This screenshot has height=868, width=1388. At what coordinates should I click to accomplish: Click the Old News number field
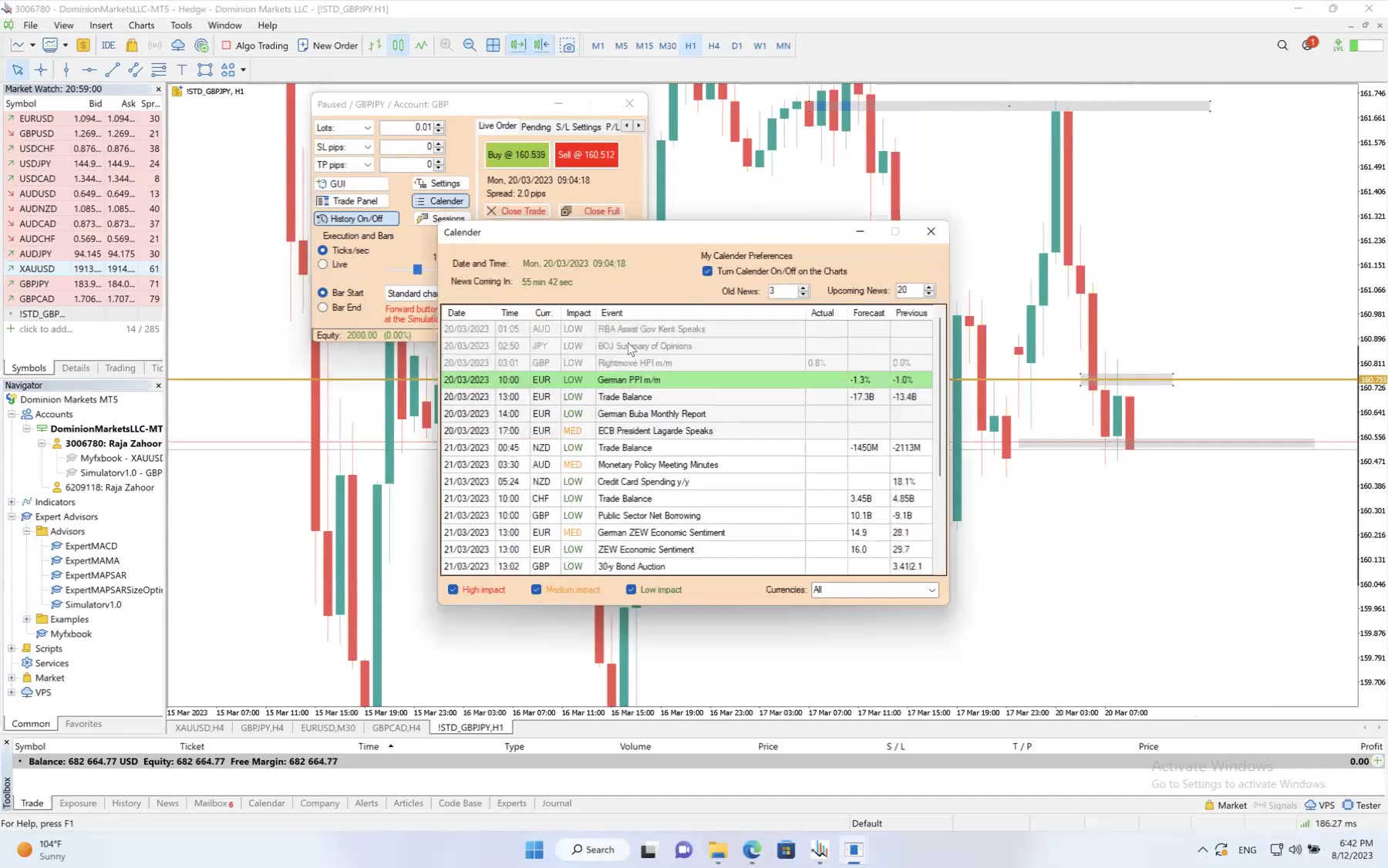click(782, 291)
